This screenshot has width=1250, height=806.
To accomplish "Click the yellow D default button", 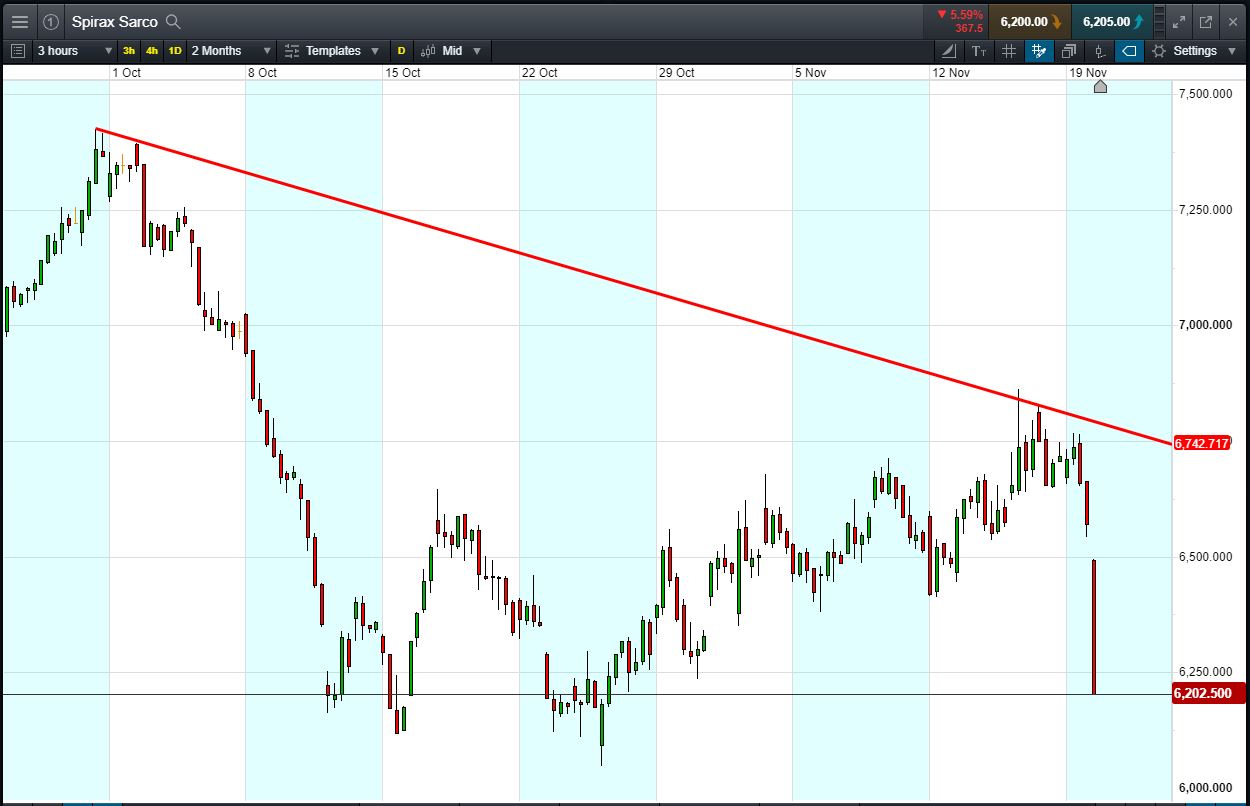I will (401, 50).
